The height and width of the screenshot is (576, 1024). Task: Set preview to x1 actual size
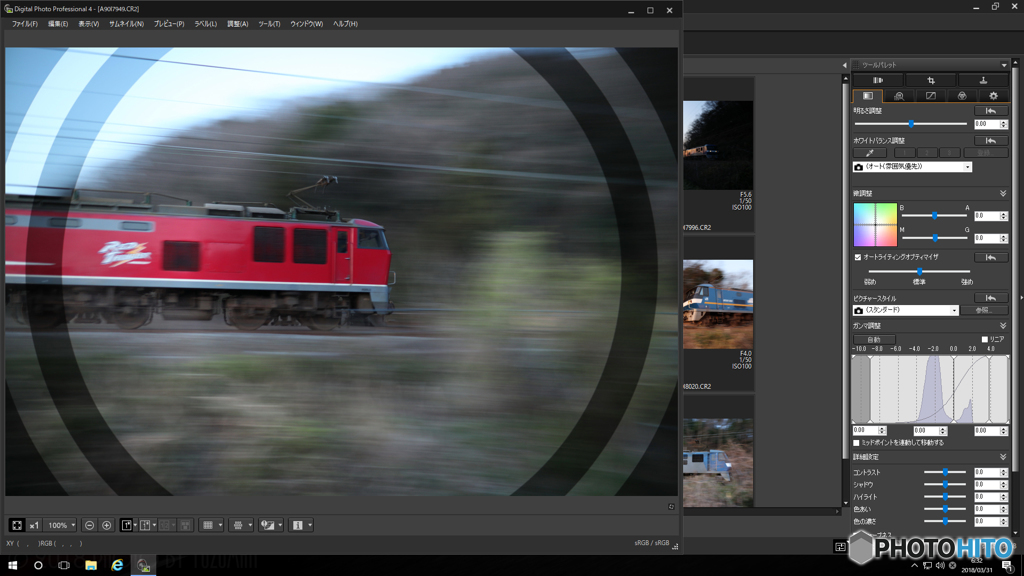(34, 525)
